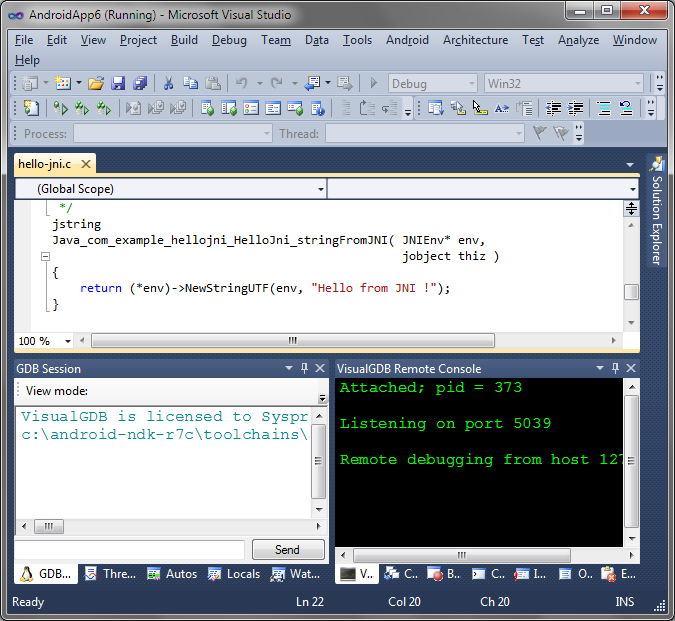Open the File menu

point(24,40)
